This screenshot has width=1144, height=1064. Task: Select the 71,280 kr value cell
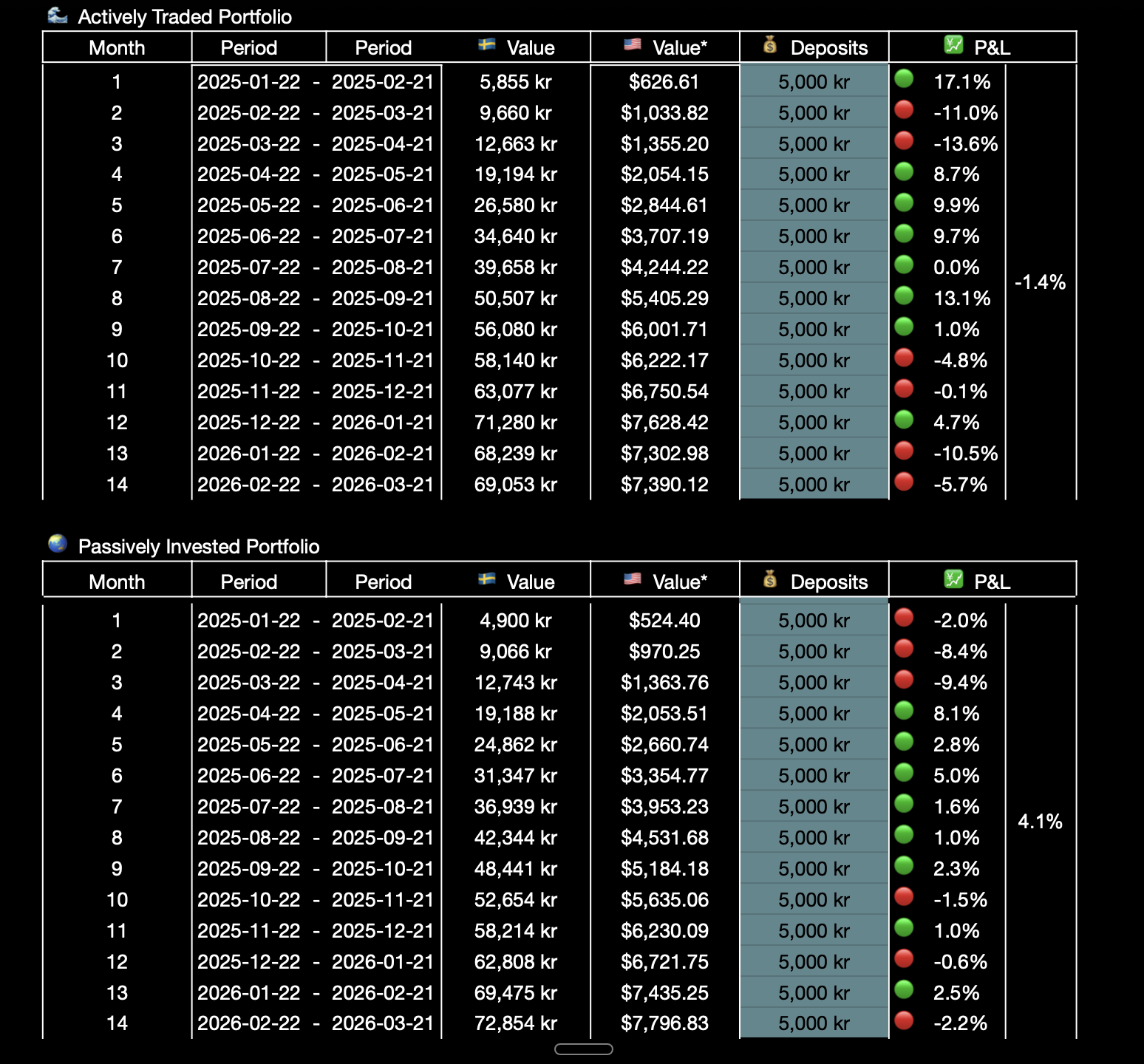515,423
